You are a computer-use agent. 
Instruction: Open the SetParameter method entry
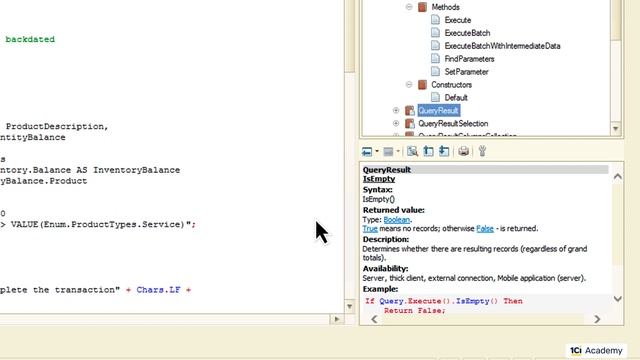click(x=466, y=72)
